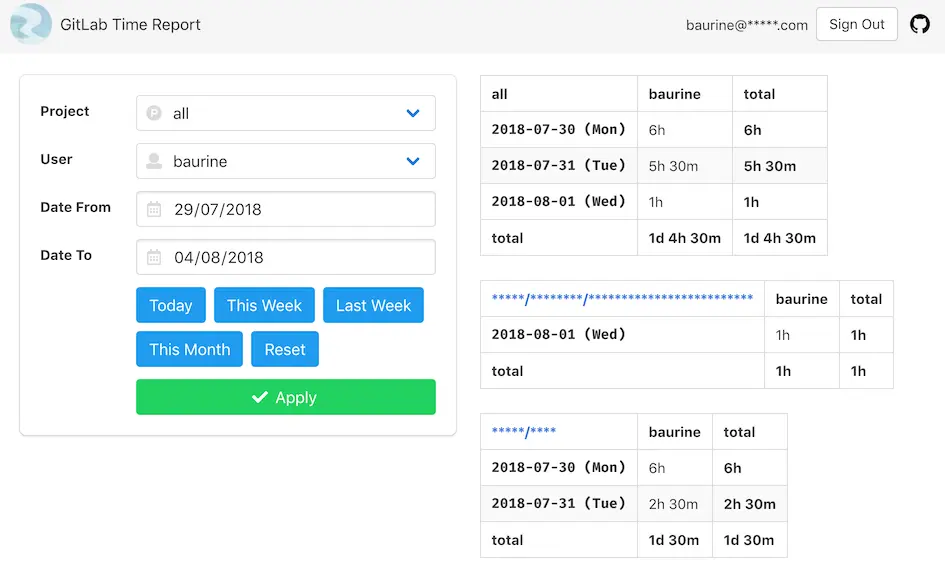The image size is (945, 571).
Task: Click the Date From label
Action: (75, 207)
